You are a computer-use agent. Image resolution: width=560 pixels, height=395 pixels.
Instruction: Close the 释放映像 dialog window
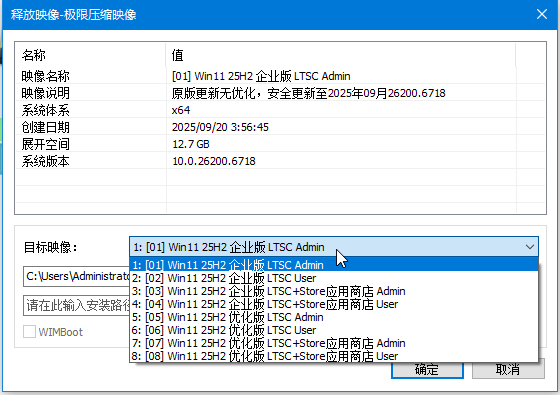pyautogui.click(x=542, y=14)
